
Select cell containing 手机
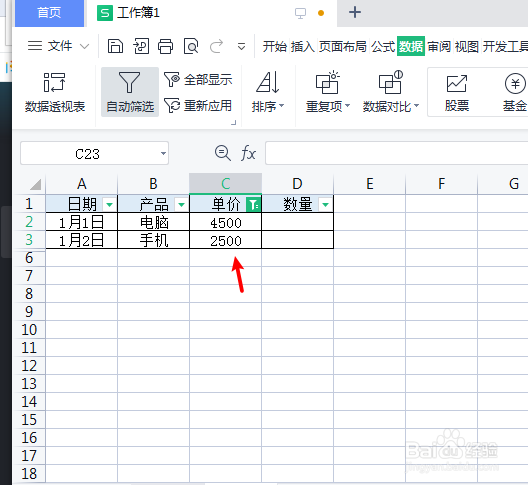coord(154,240)
